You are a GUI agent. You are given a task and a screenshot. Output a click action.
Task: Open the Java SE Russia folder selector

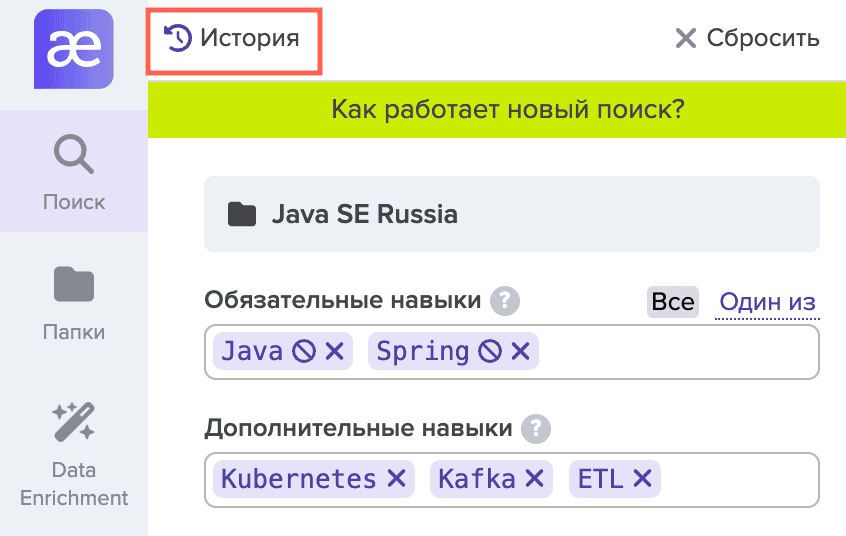click(511, 214)
